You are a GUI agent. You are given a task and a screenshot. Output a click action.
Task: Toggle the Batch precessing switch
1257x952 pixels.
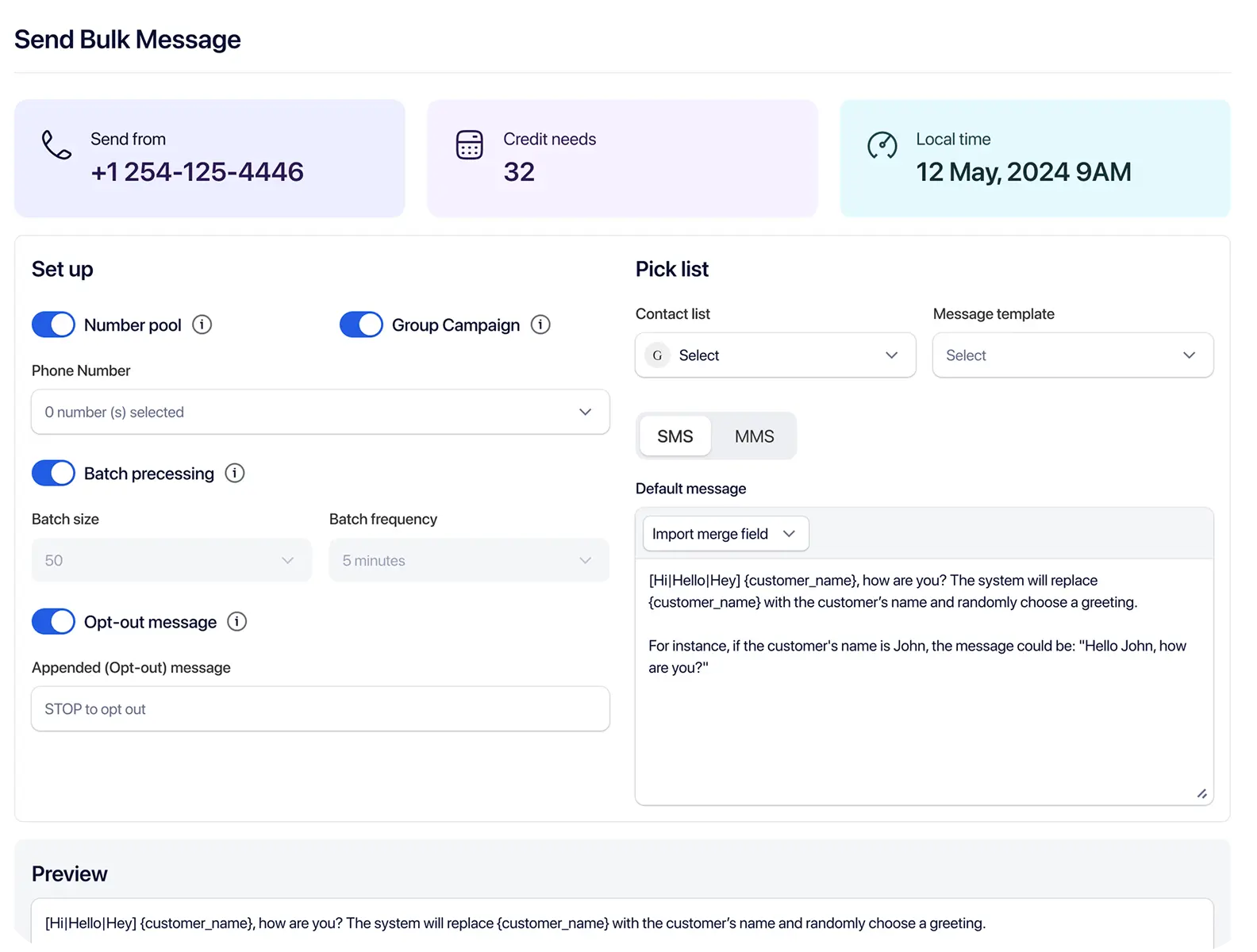coord(53,473)
